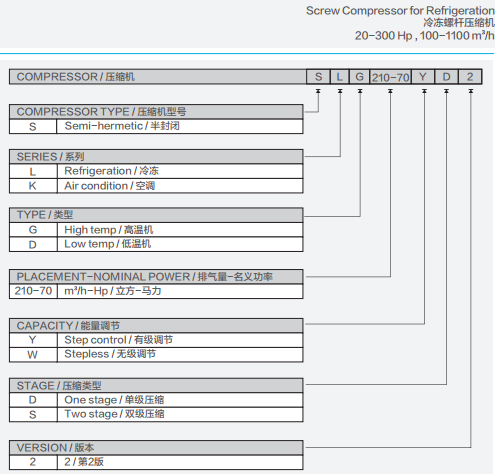Viewport: 502px width, 474px height.
Task: Click the Step control row
Action: 156,340
